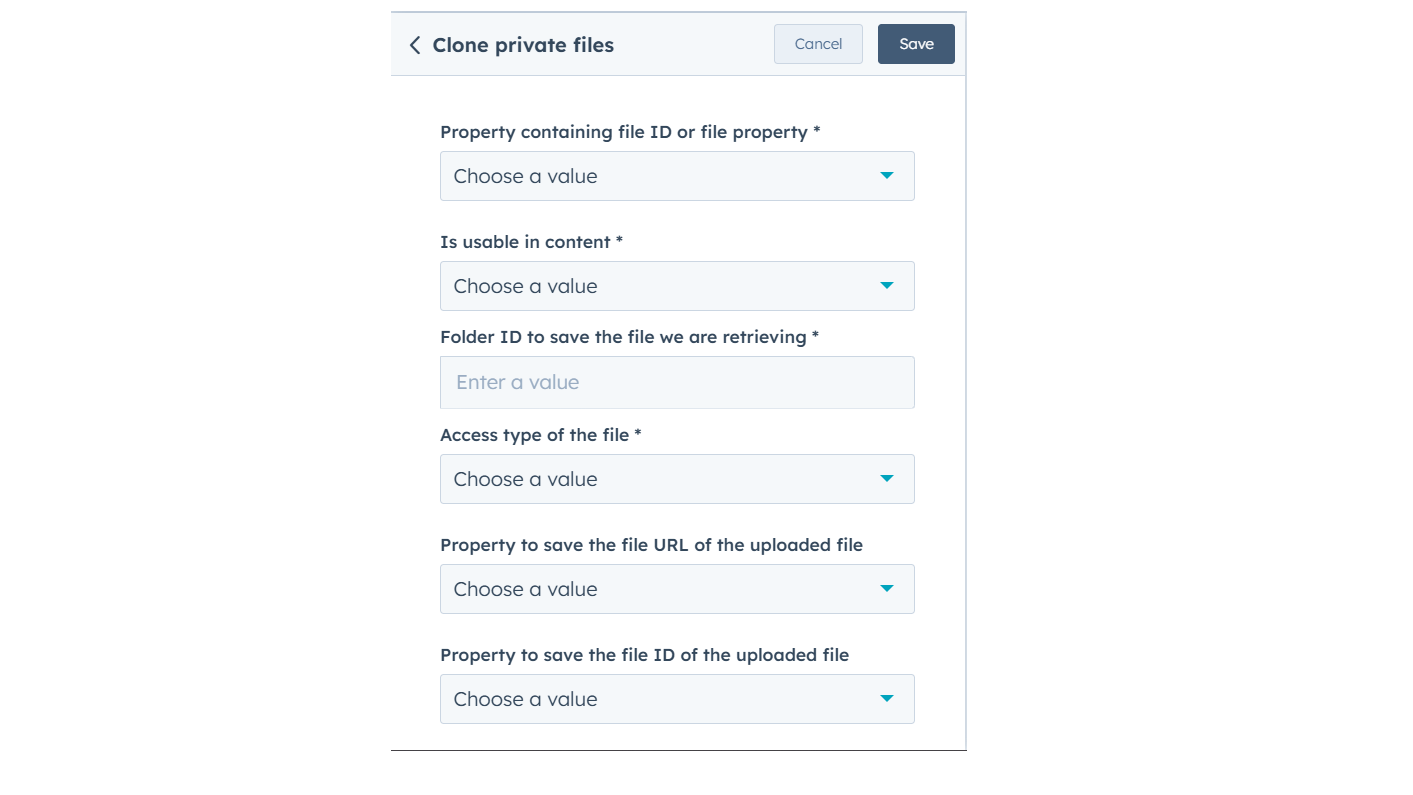The height and width of the screenshot is (795, 1413).
Task: Choose a property to save the file URL
Action: pyautogui.click(x=660, y=589)
